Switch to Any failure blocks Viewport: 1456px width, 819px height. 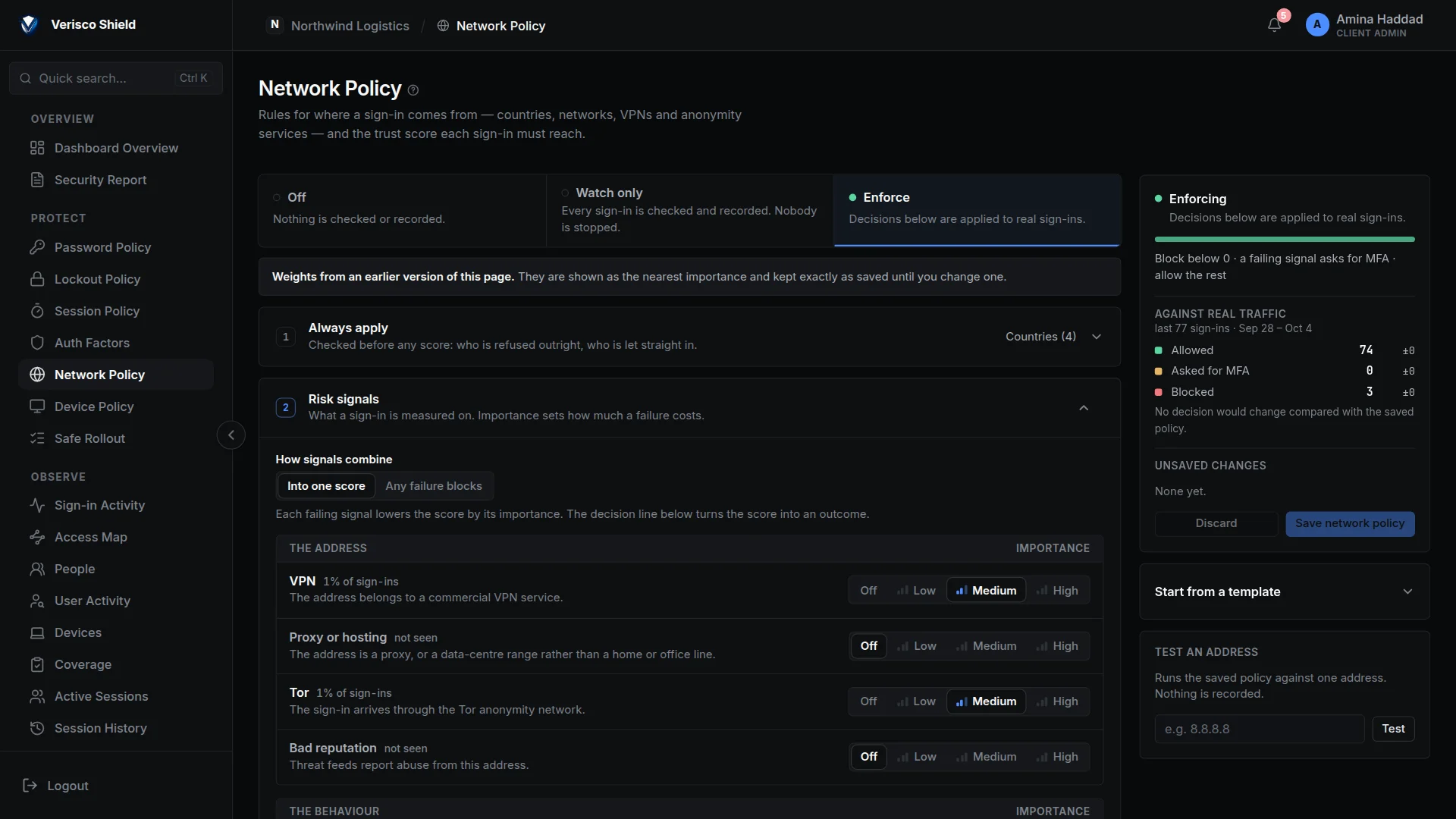pos(434,486)
